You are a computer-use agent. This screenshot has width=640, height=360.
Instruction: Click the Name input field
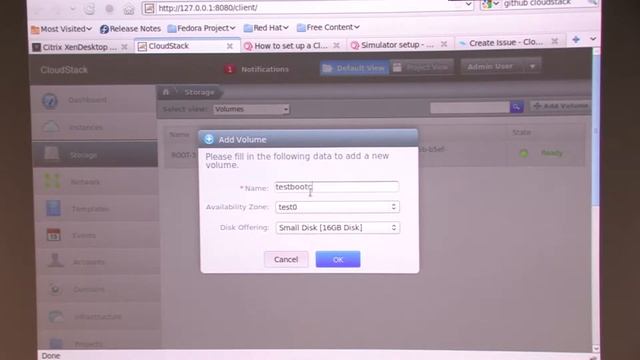coord(337,187)
